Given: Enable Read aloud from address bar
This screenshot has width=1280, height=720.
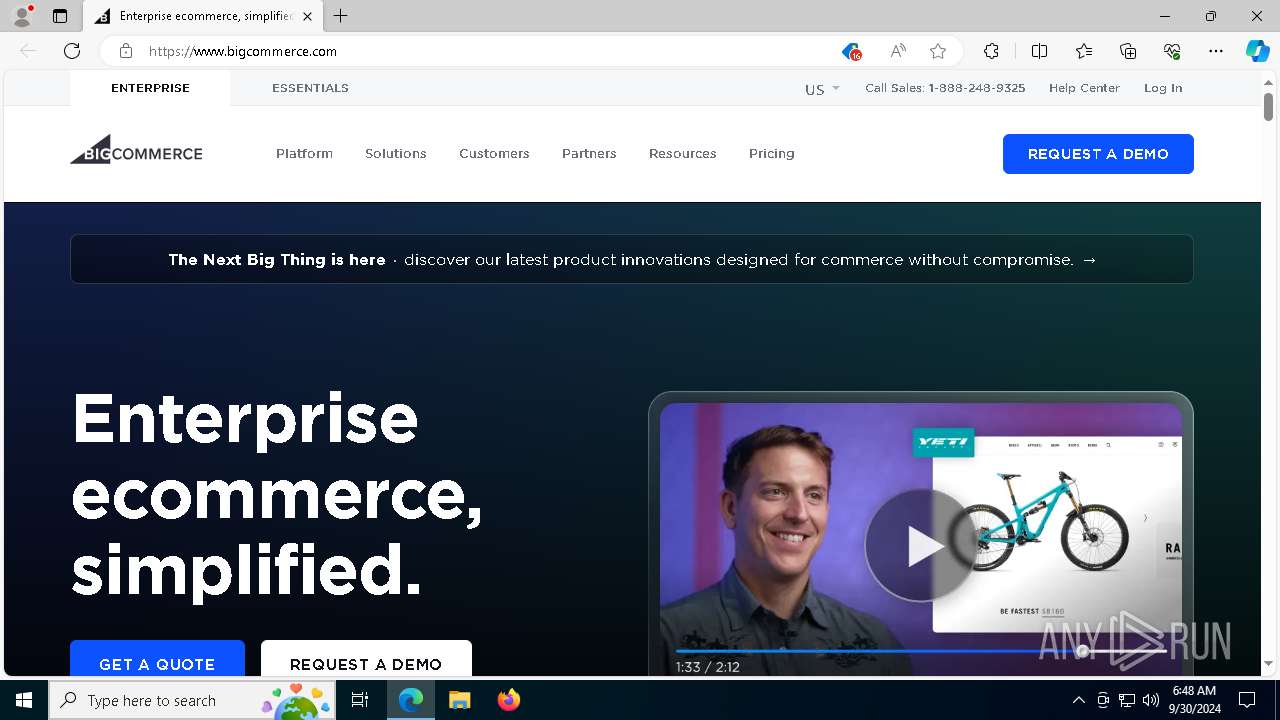Looking at the screenshot, I should 898,51.
